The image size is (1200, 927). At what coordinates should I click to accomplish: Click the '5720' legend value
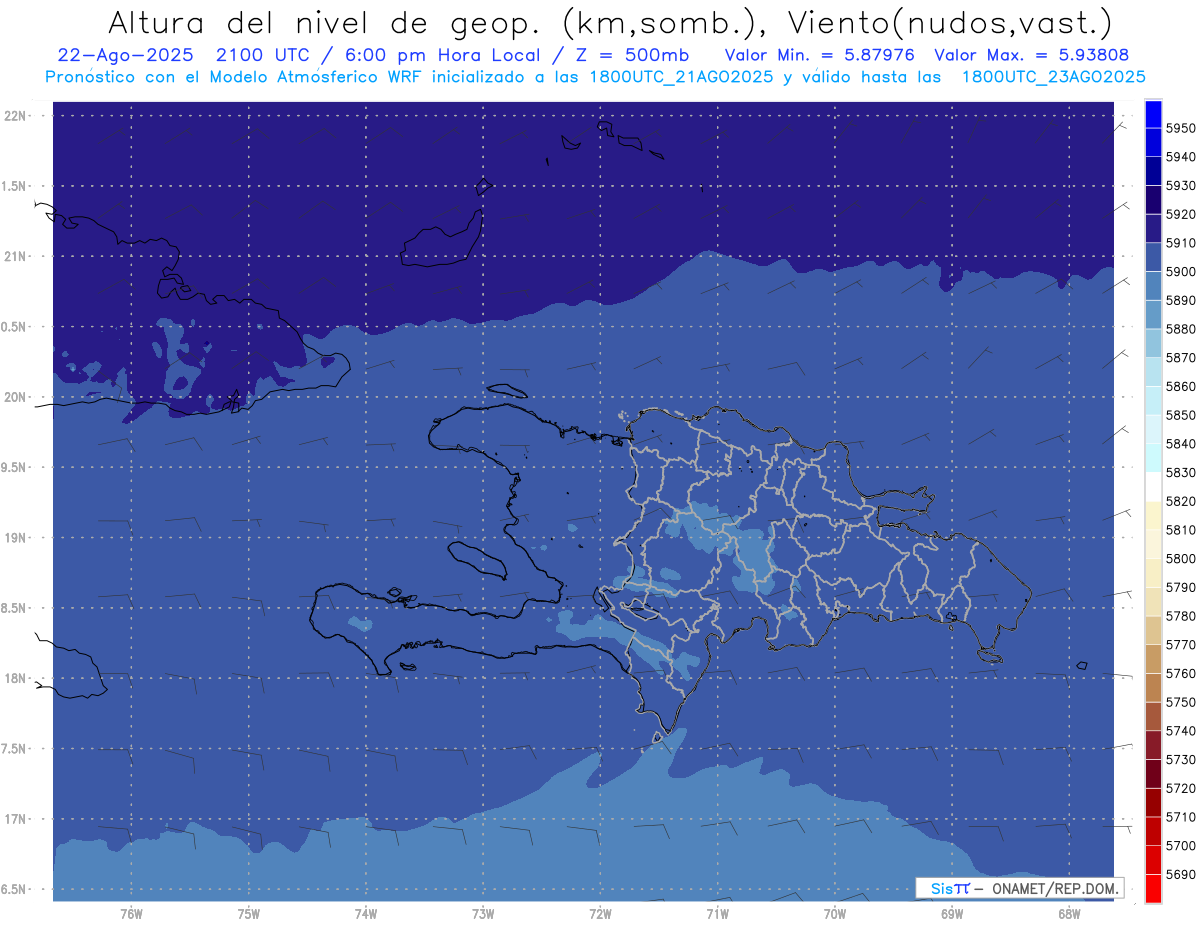tap(1180, 788)
